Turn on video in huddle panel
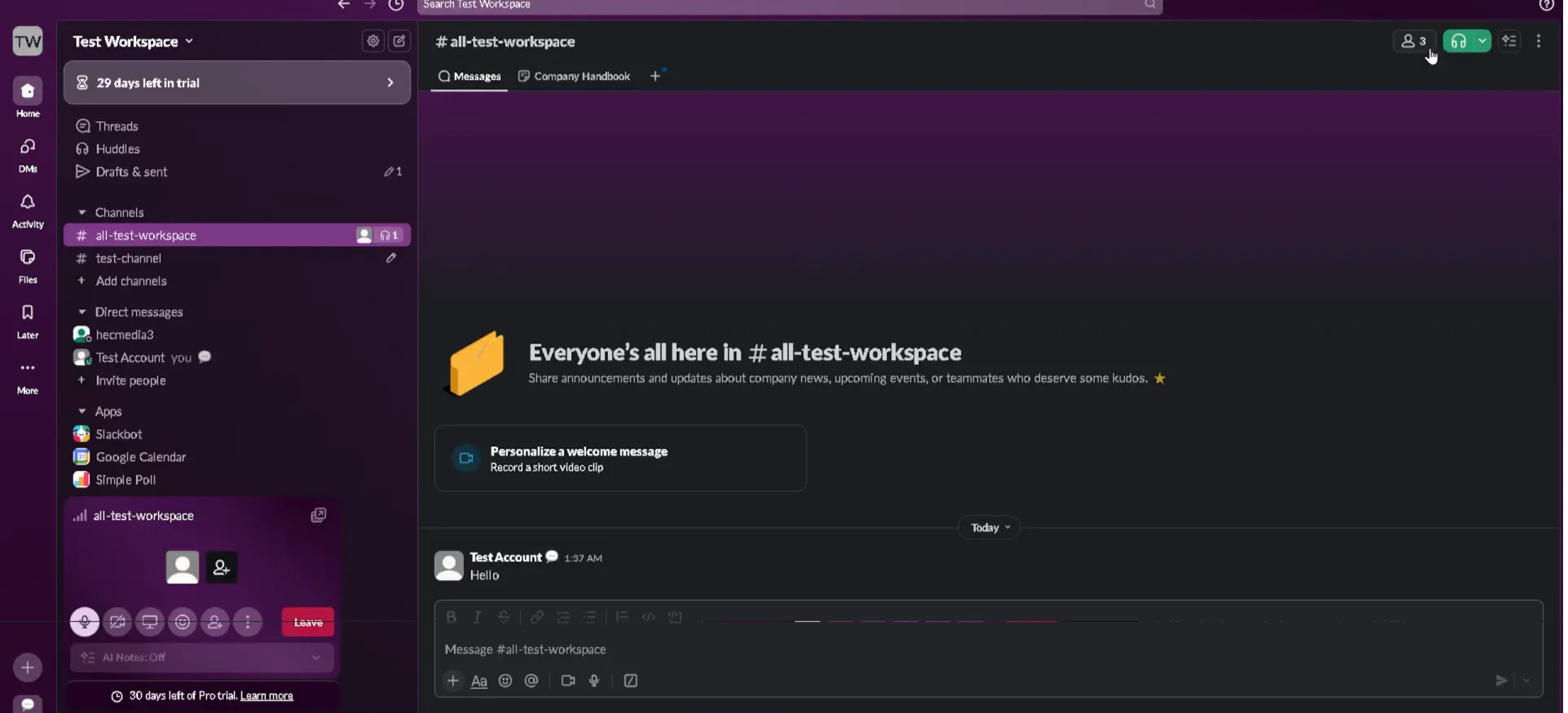The image size is (1568, 713). pyautogui.click(x=117, y=622)
